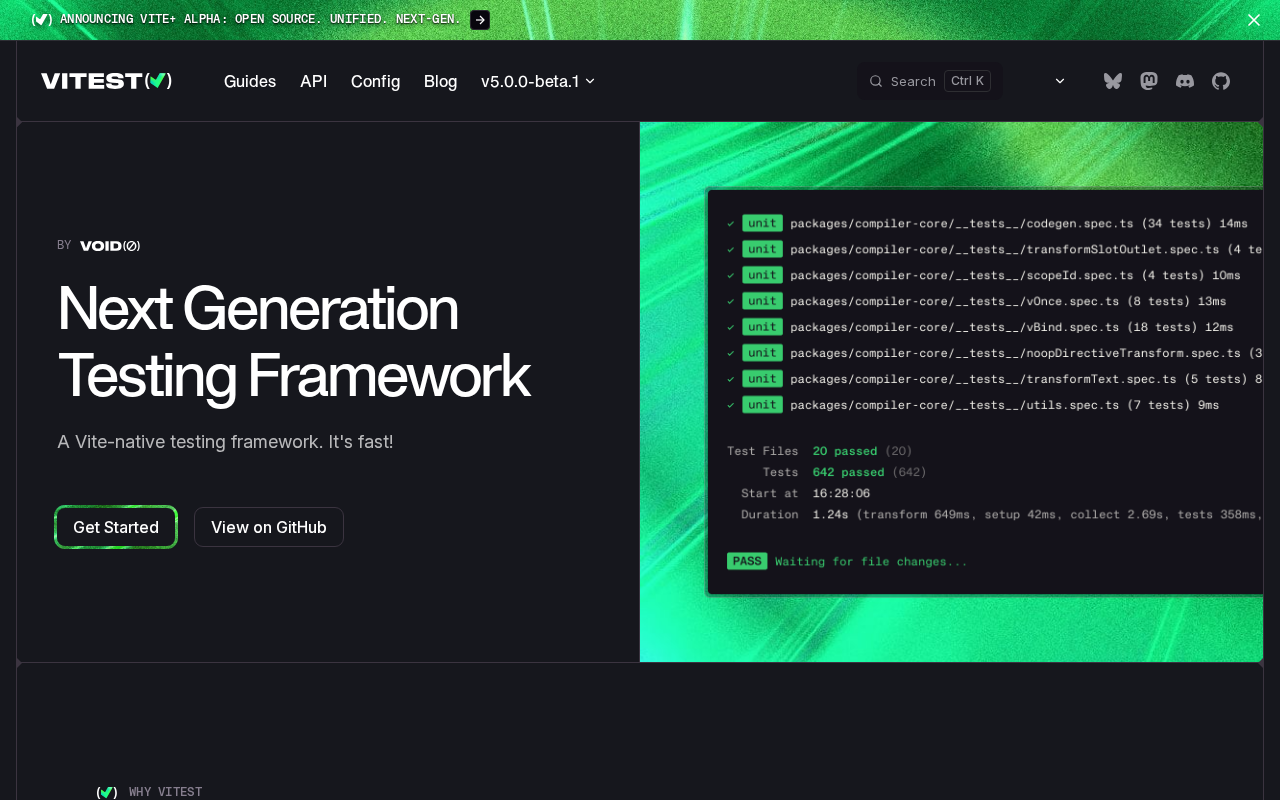Expand the unlabeled chevron menu beside search

click(1060, 81)
